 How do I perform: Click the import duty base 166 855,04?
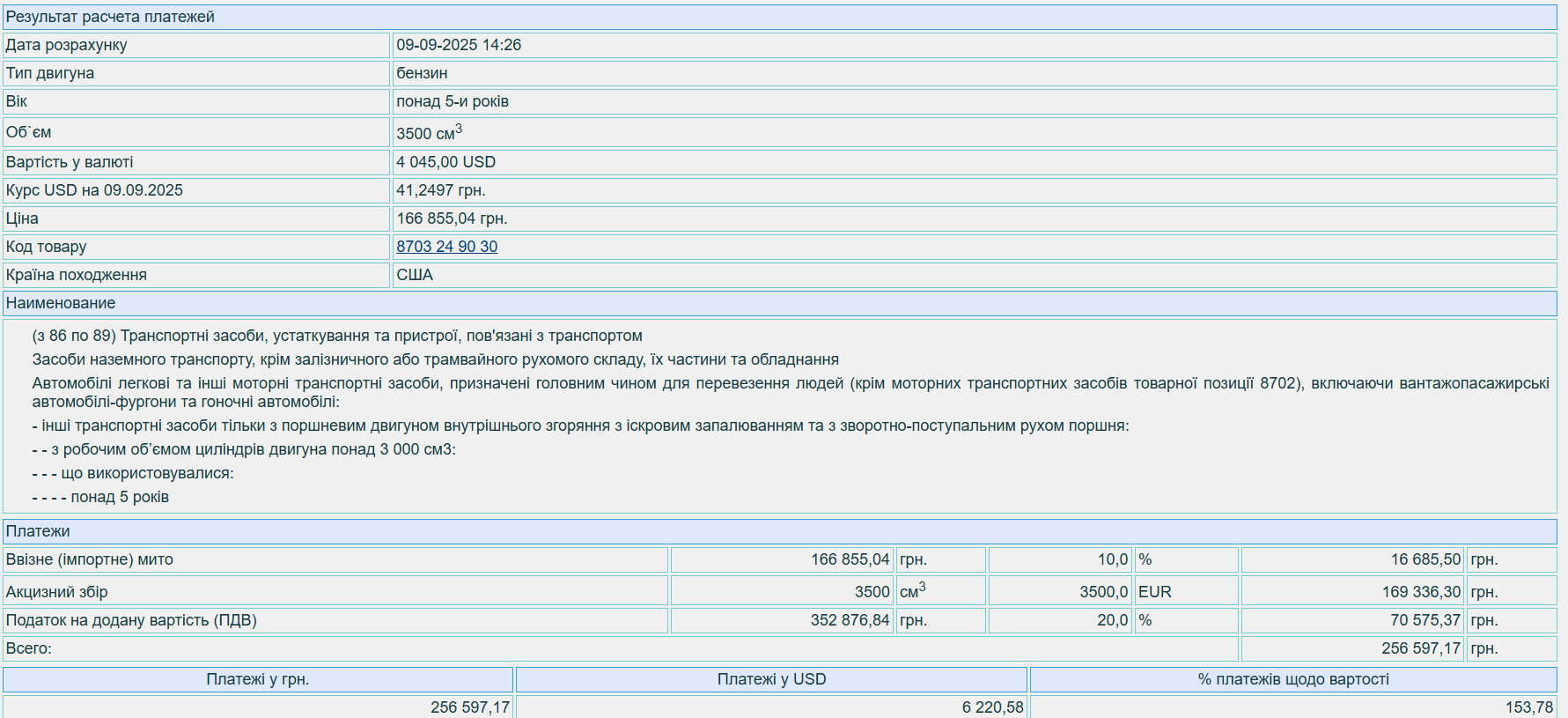tap(850, 559)
